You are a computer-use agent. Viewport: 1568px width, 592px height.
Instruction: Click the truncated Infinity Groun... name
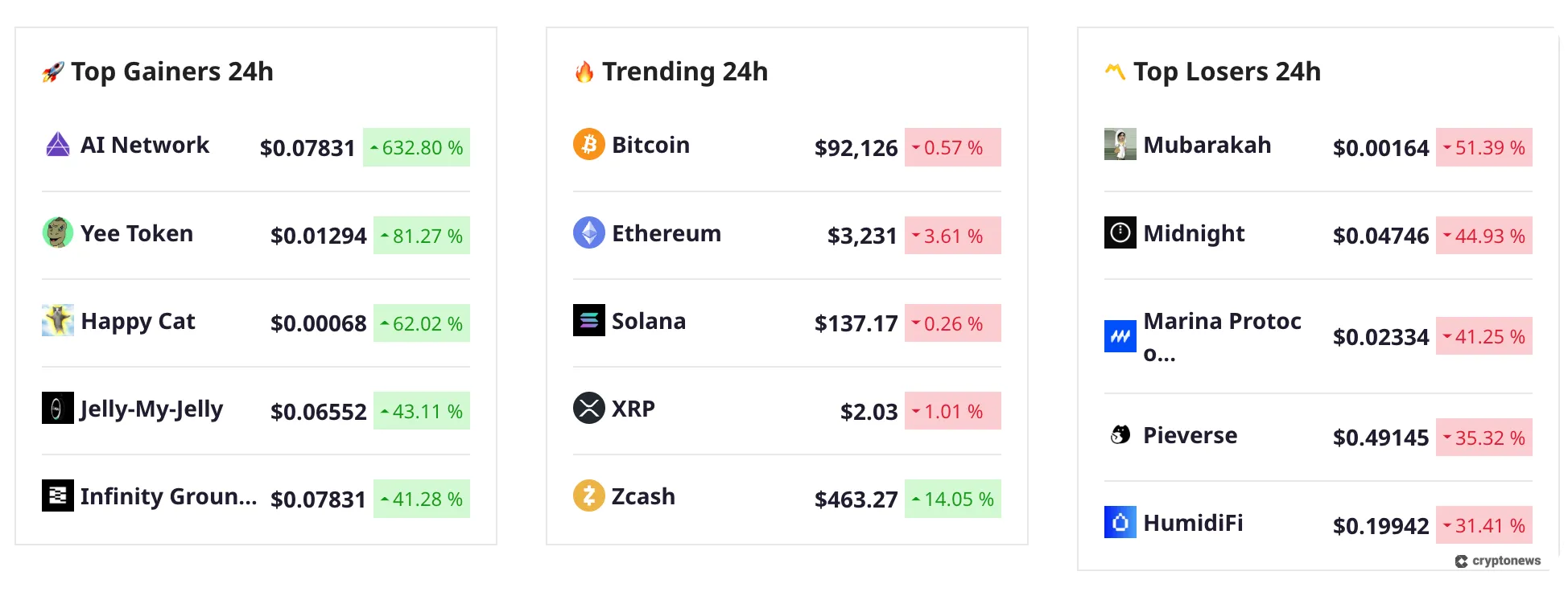(x=169, y=497)
